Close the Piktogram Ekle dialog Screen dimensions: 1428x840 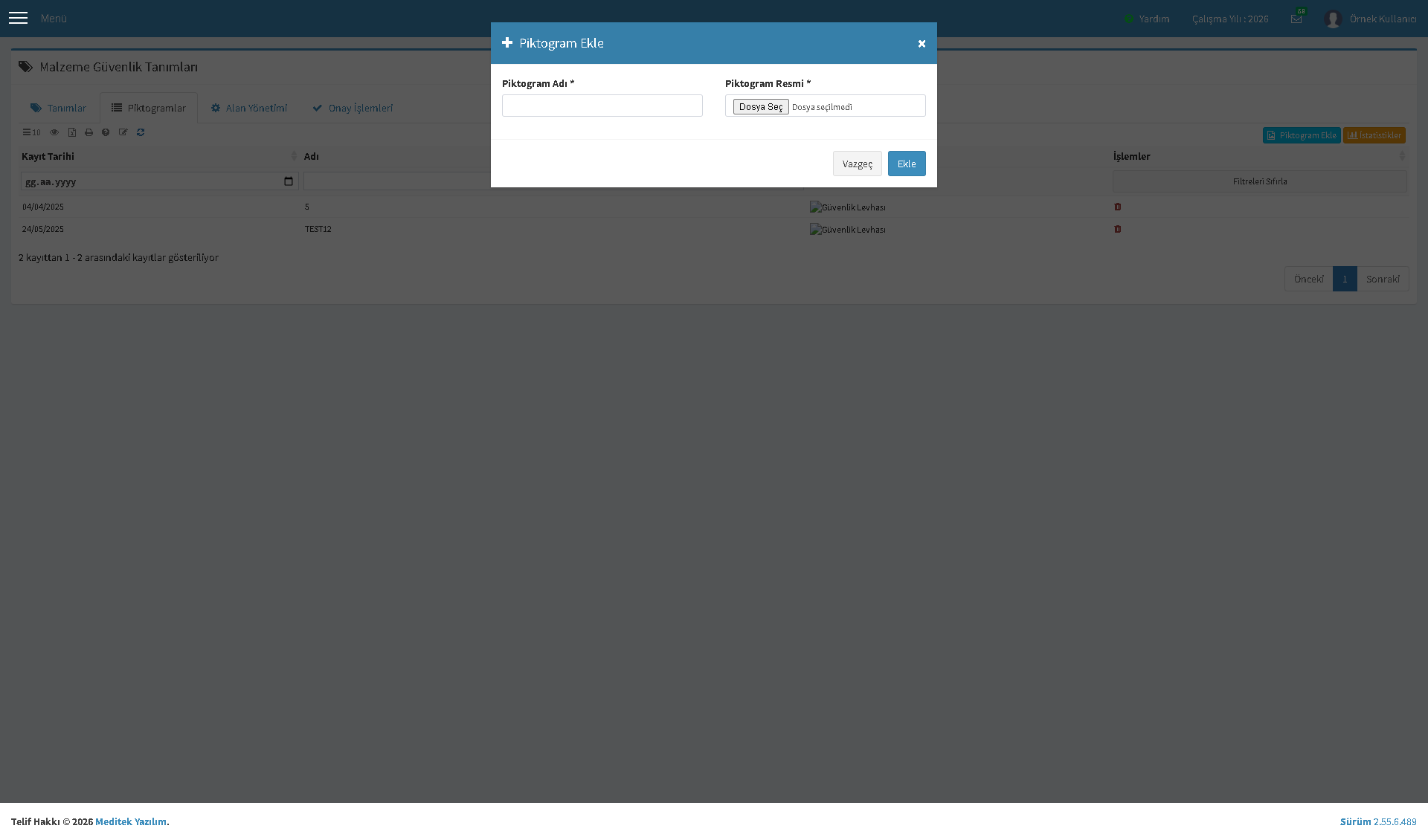(922, 43)
